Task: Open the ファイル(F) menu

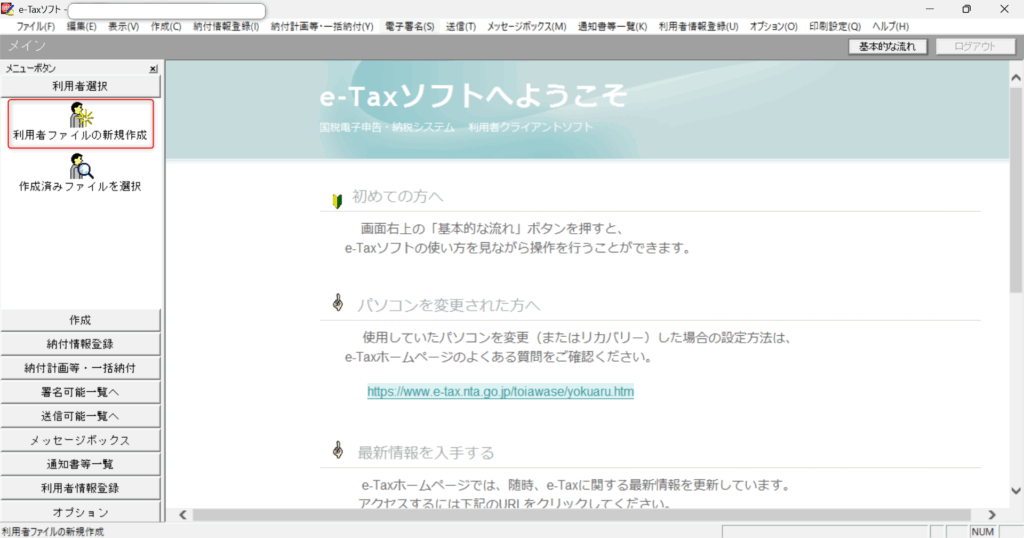Action: [35, 27]
